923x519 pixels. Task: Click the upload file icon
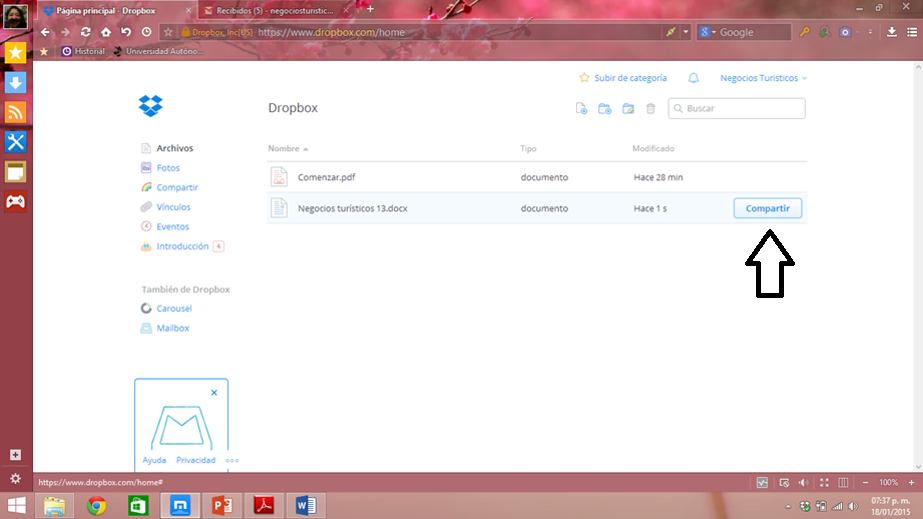581,109
